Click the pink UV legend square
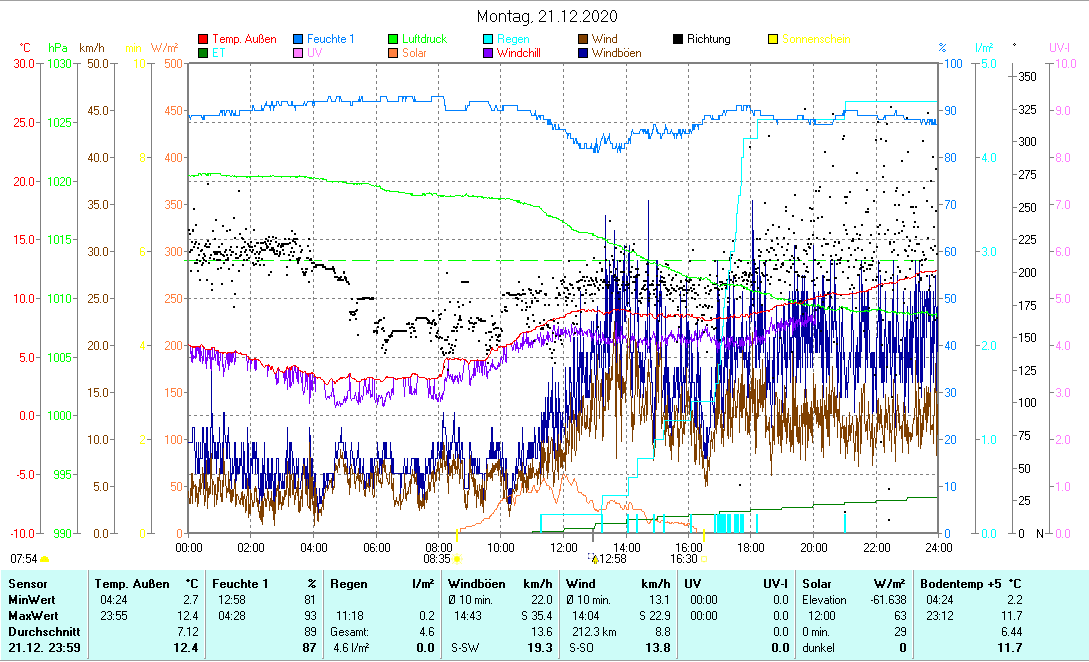The height and width of the screenshot is (662, 1089). pyautogui.click(x=299, y=53)
